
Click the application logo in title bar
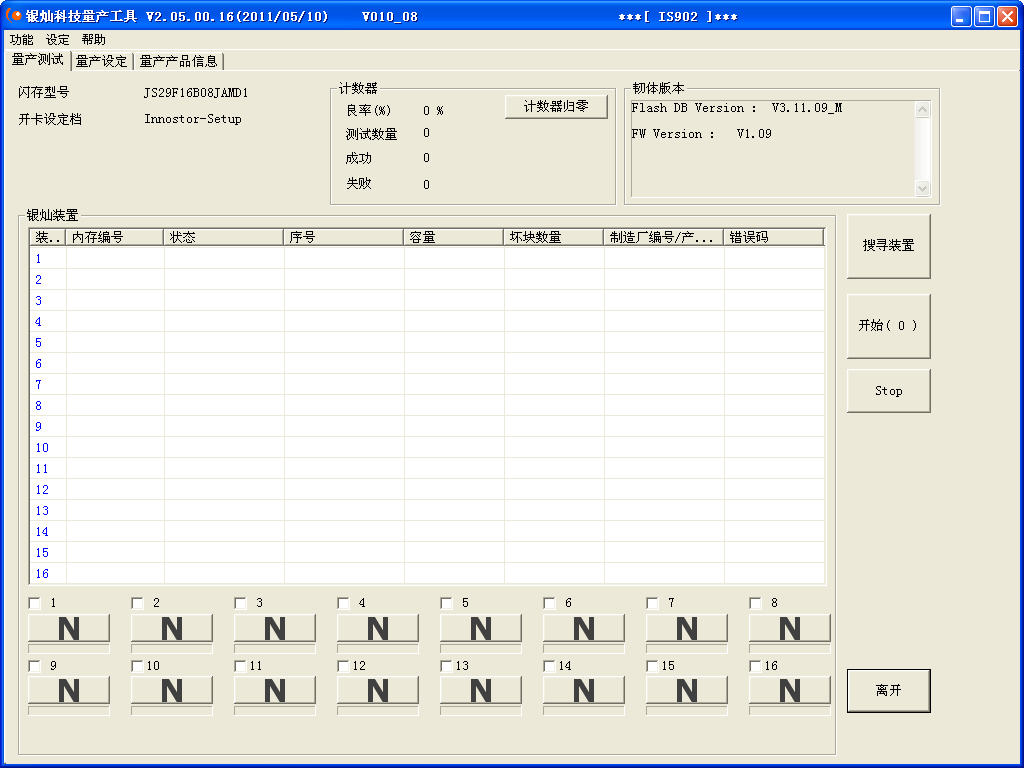coord(13,16)
